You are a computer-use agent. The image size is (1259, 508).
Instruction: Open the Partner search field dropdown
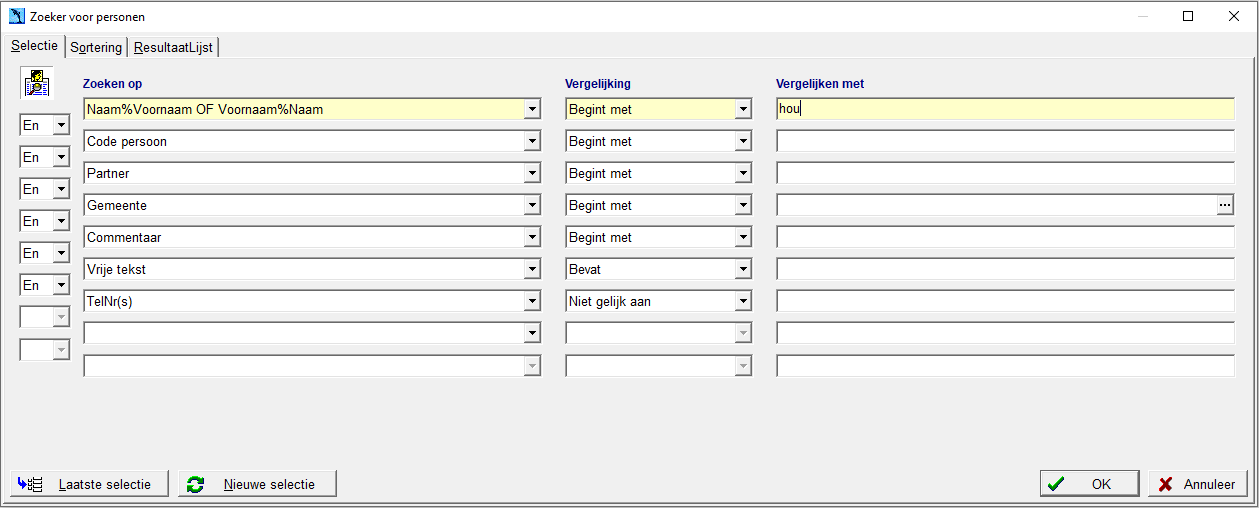point(532,173)
